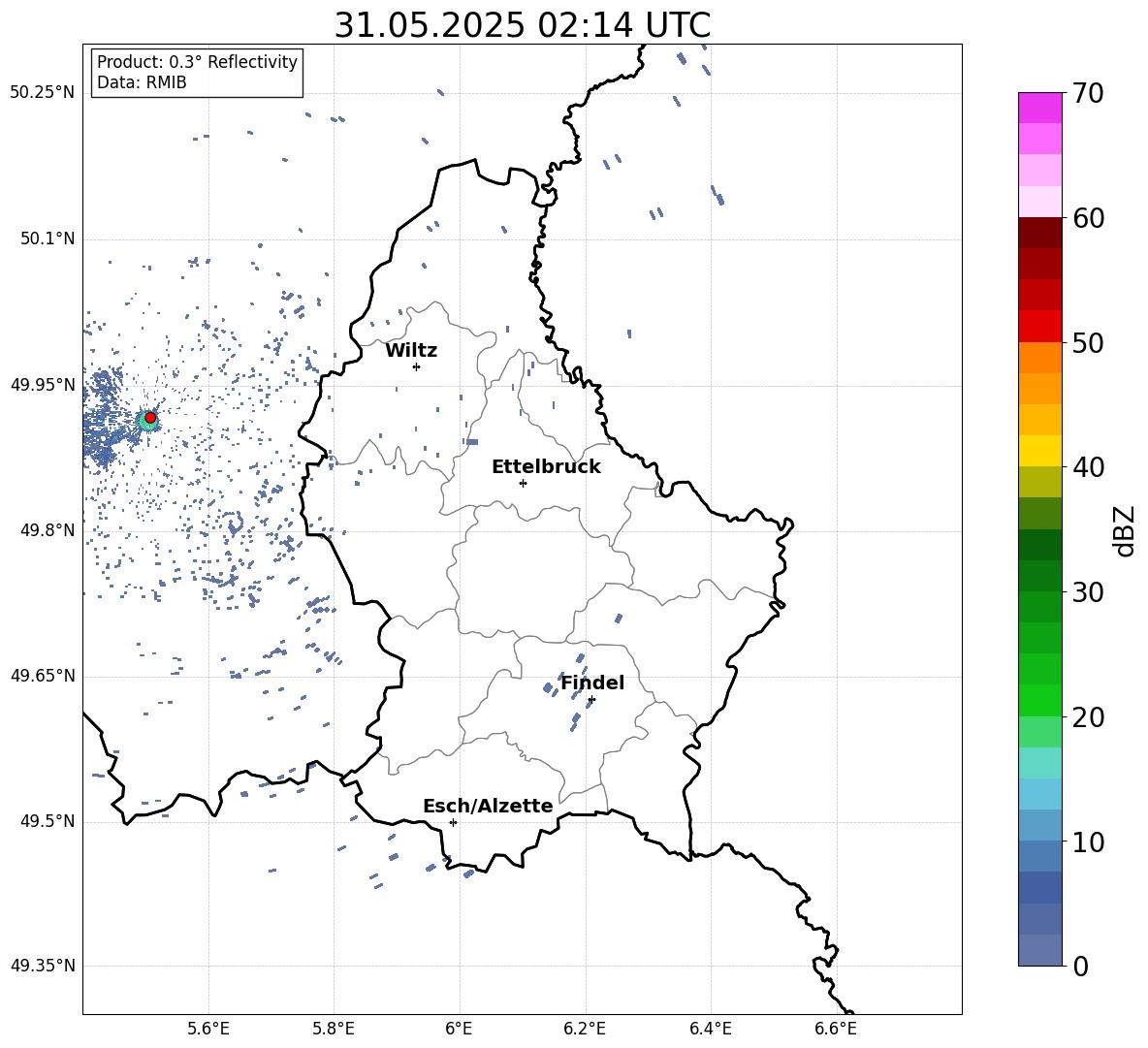
Task: Click the 49.8°N latitude label
Action: [48, 530]
